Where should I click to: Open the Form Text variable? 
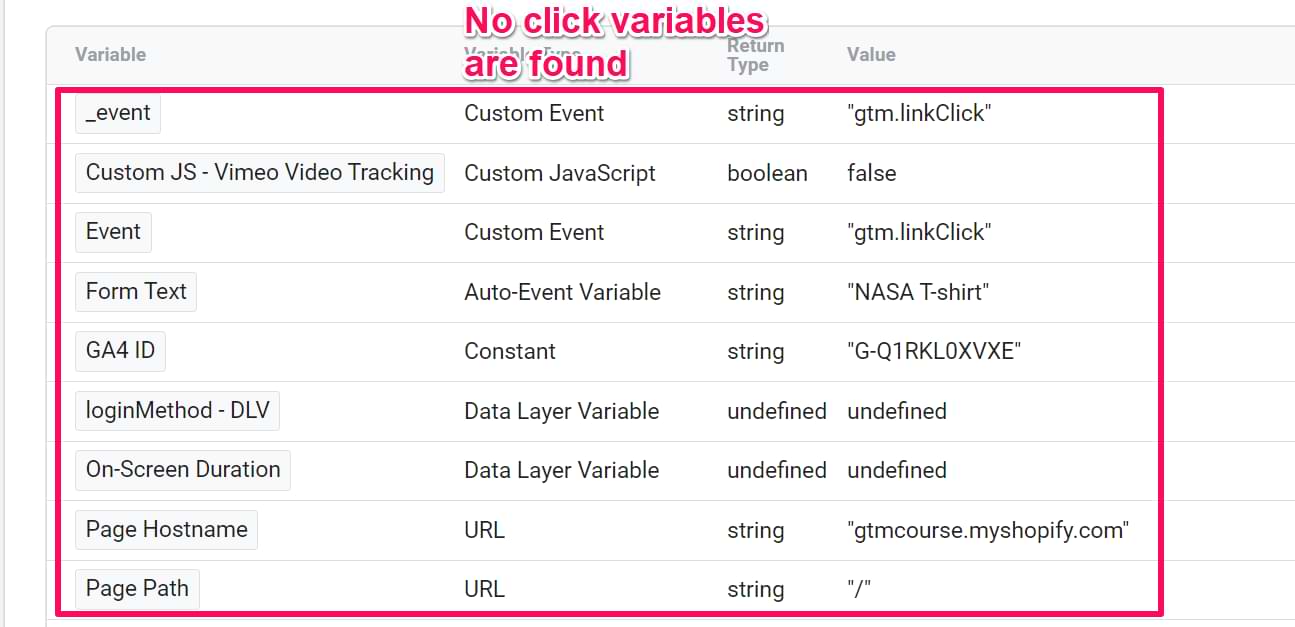tap(136, 292)
